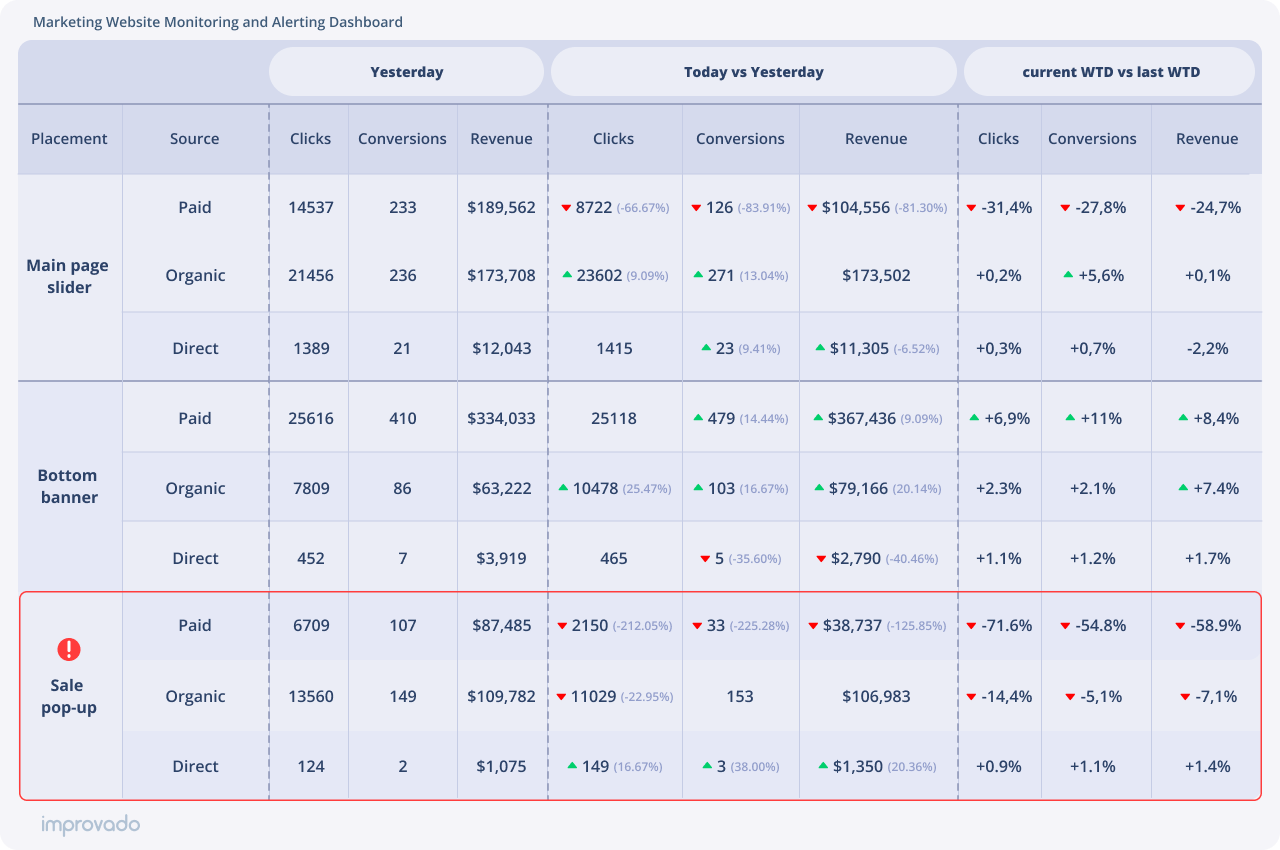Click the red alert icon above Sale pop-up
The width and height of the screenshot is (1280, 850).
[x=68, y=650]
